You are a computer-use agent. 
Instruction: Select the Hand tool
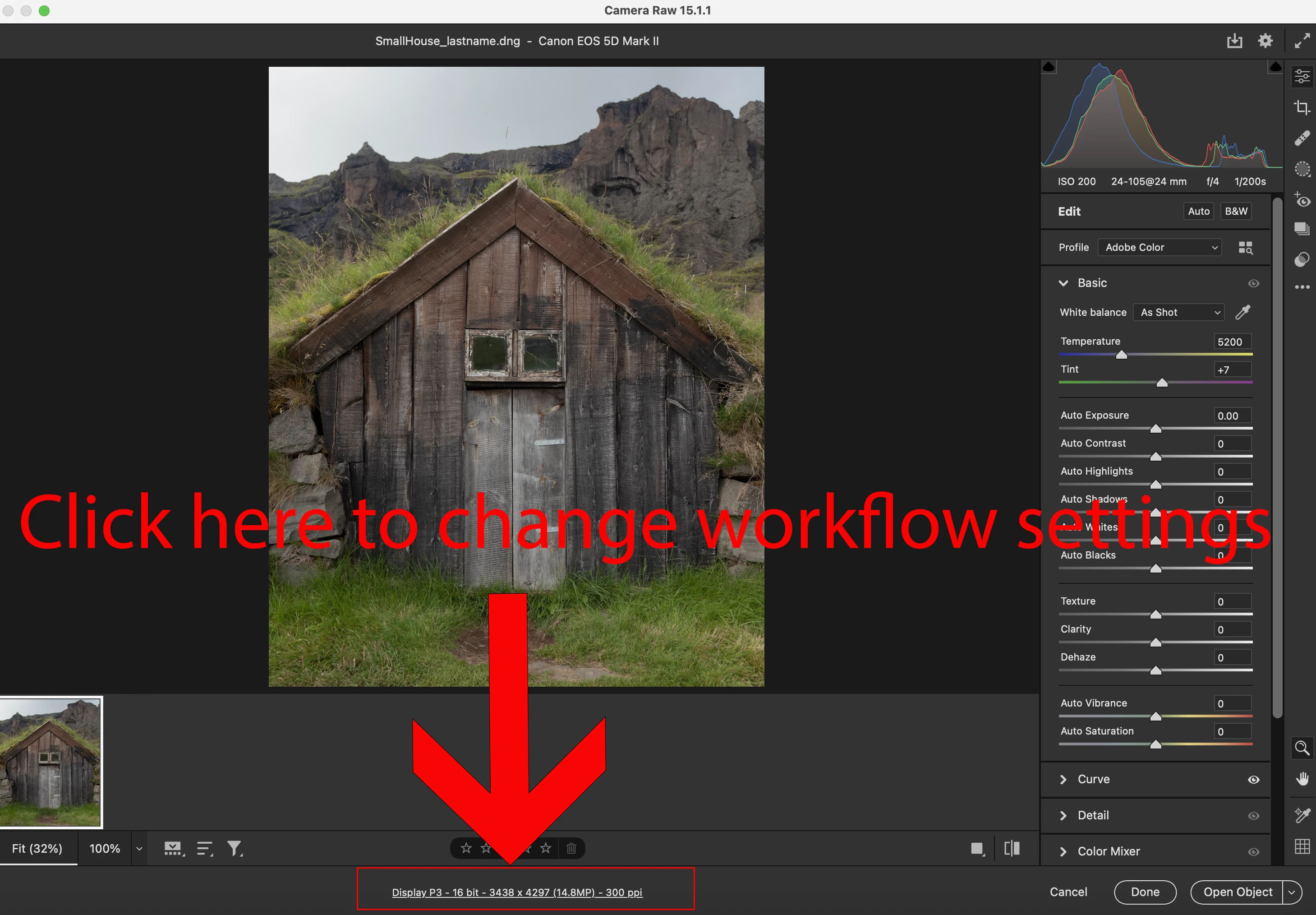[1302, 779]
